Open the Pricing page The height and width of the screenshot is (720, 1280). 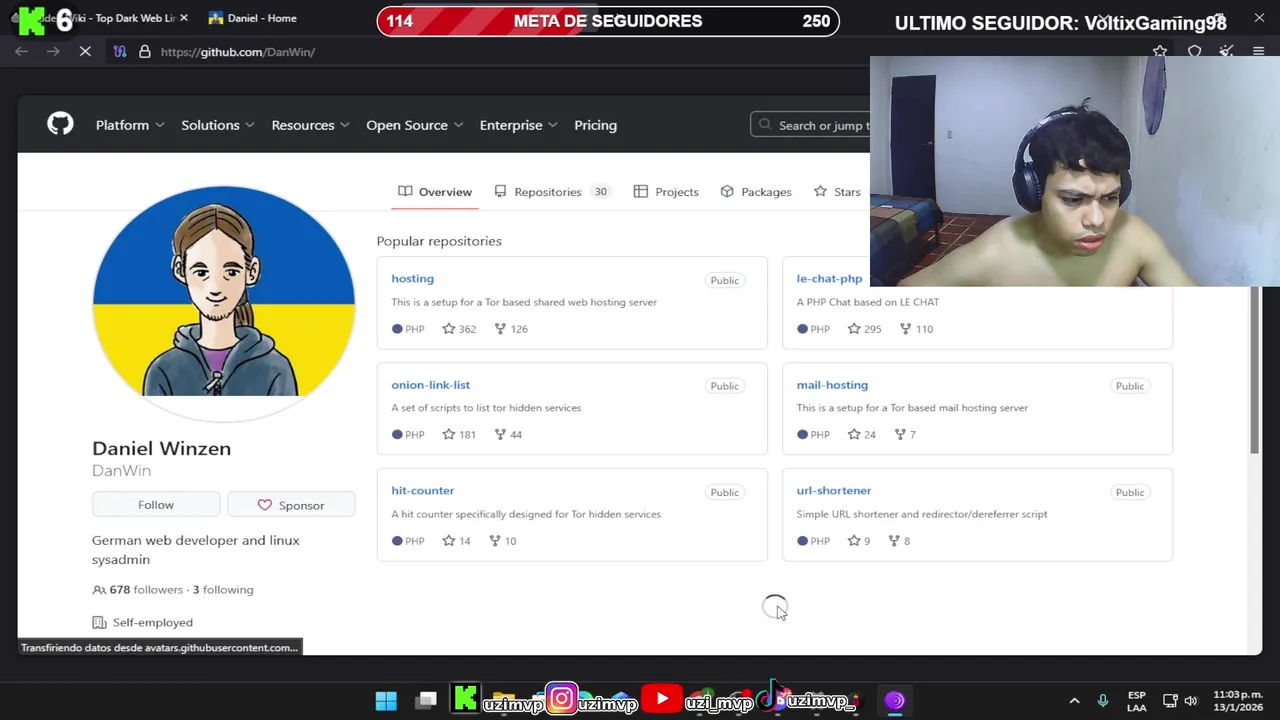click(x=595, y=125)
